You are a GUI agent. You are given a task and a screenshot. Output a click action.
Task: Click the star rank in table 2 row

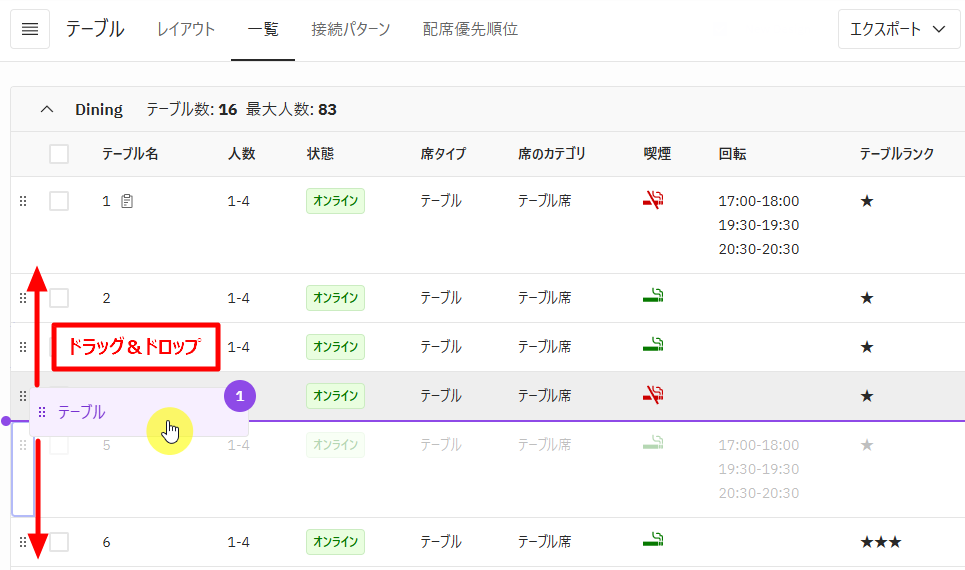867,298
